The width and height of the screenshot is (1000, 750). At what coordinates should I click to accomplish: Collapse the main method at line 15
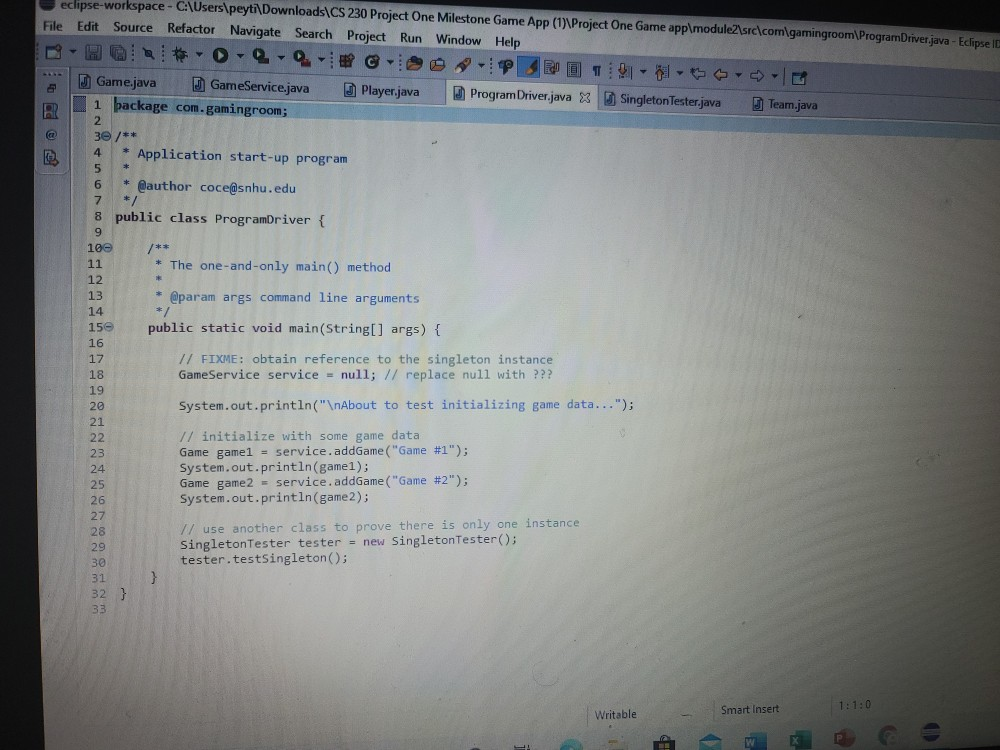pos(106,327)
